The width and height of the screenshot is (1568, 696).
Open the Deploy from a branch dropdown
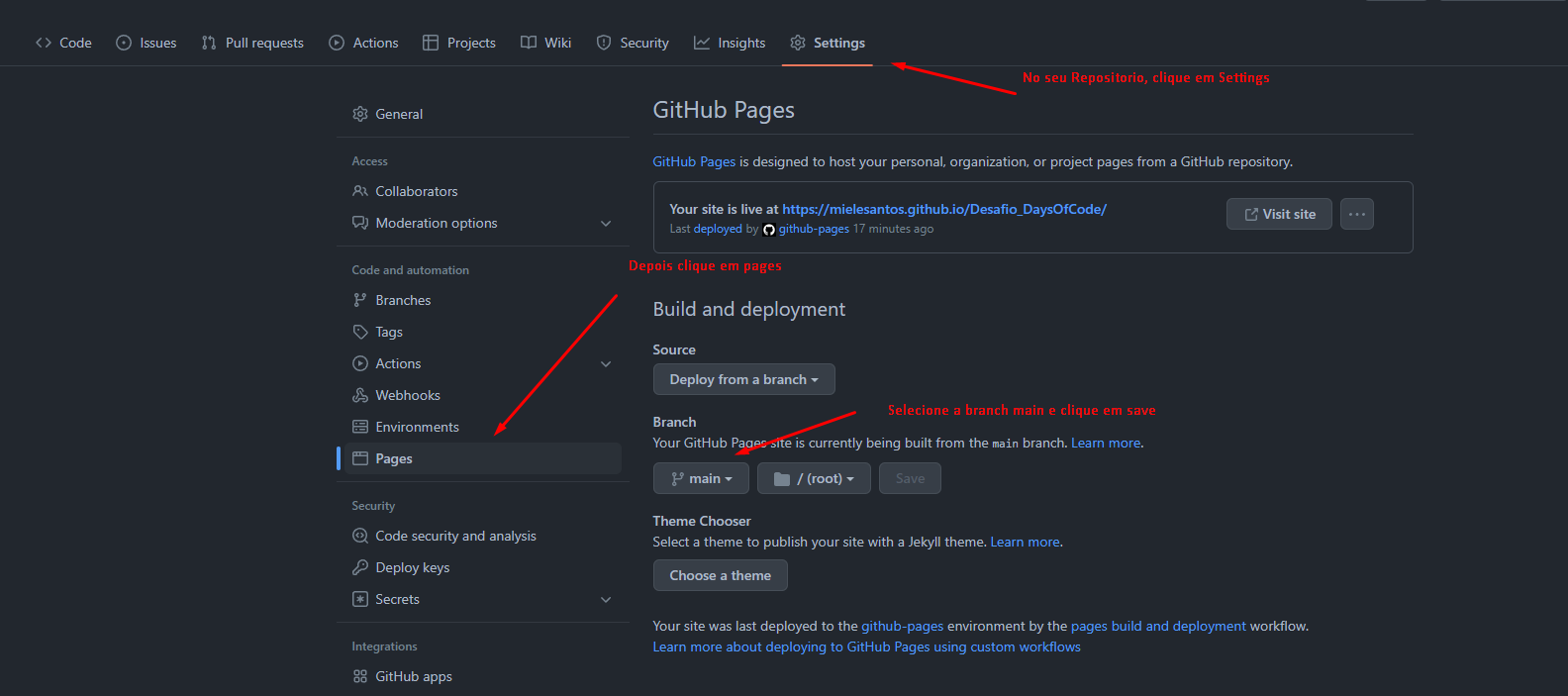point(743,379)
